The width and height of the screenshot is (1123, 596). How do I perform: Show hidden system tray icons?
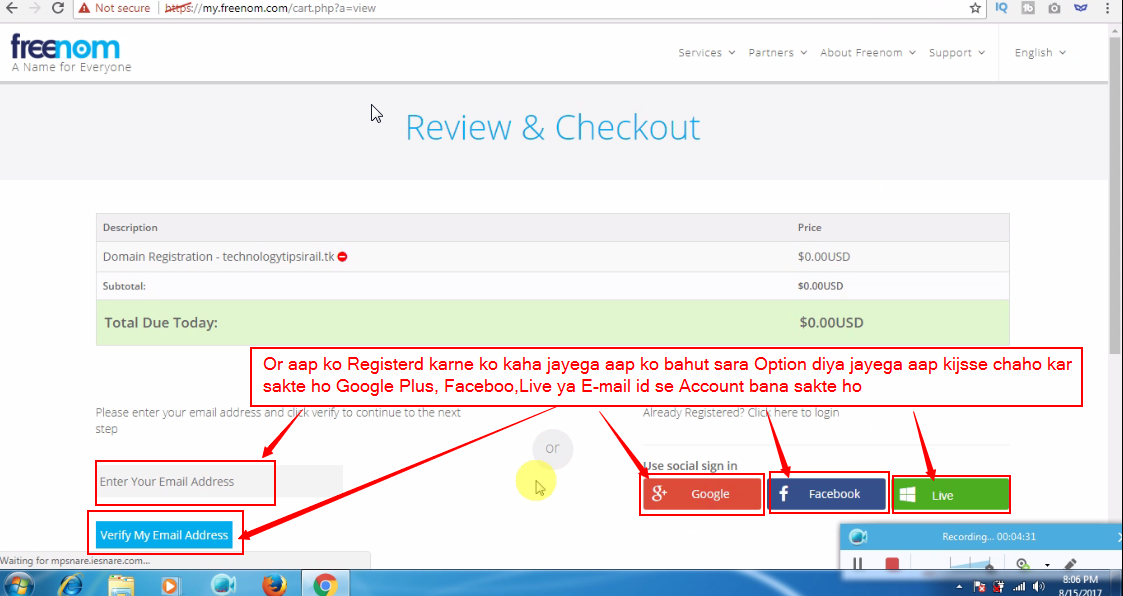pos(959,587)
